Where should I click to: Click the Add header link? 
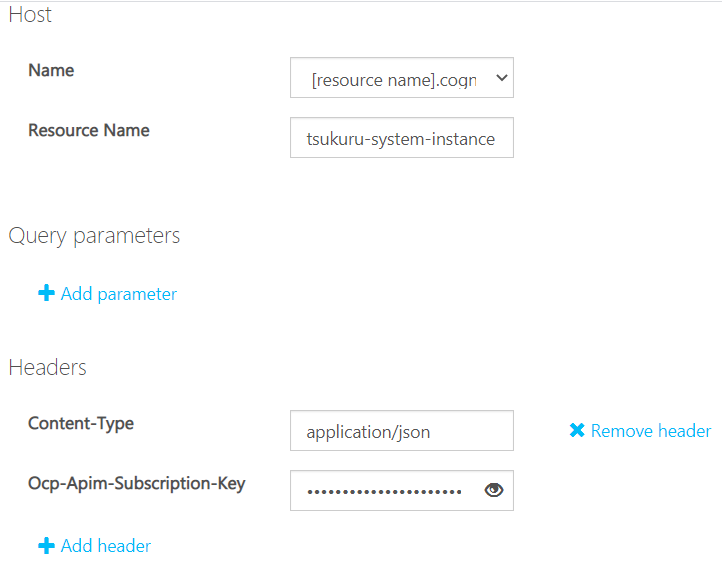(105, 546)
